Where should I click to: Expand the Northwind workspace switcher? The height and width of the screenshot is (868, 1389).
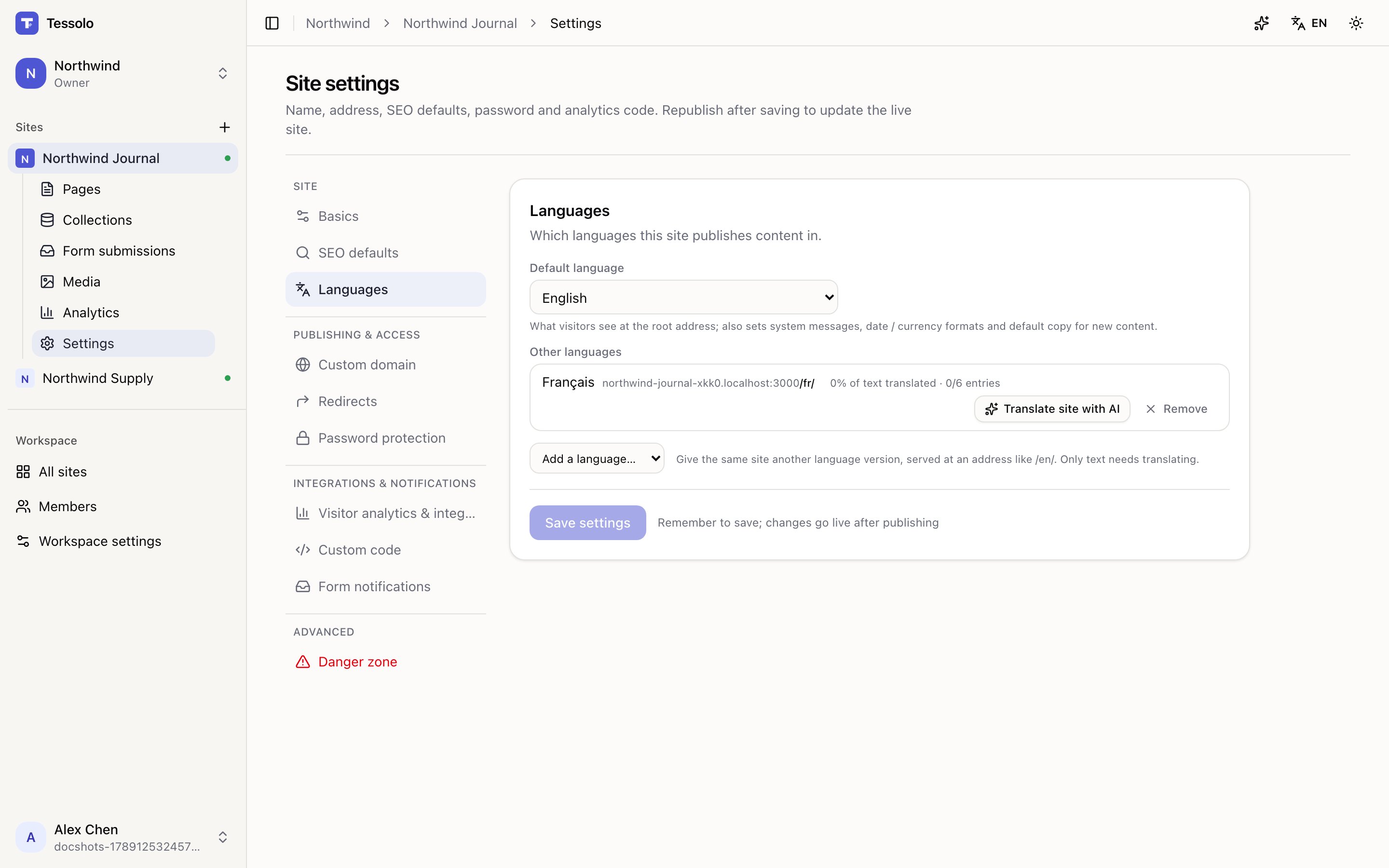click(x=123, y=73)
